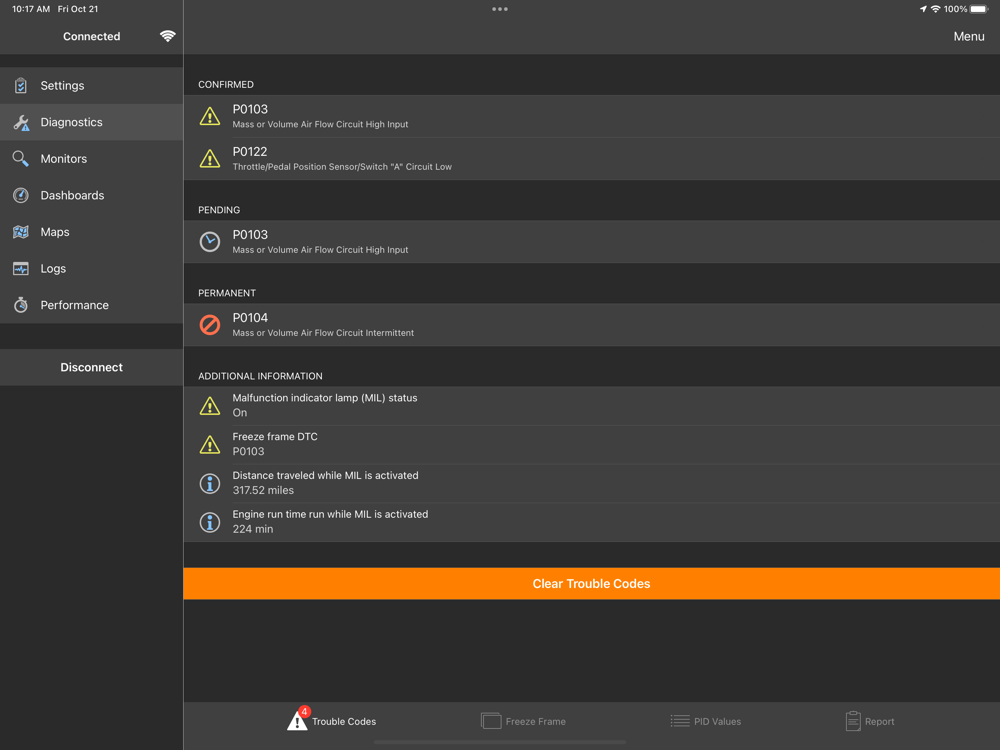Open Logs section label

pyautogui.click(x=53, y=268)
